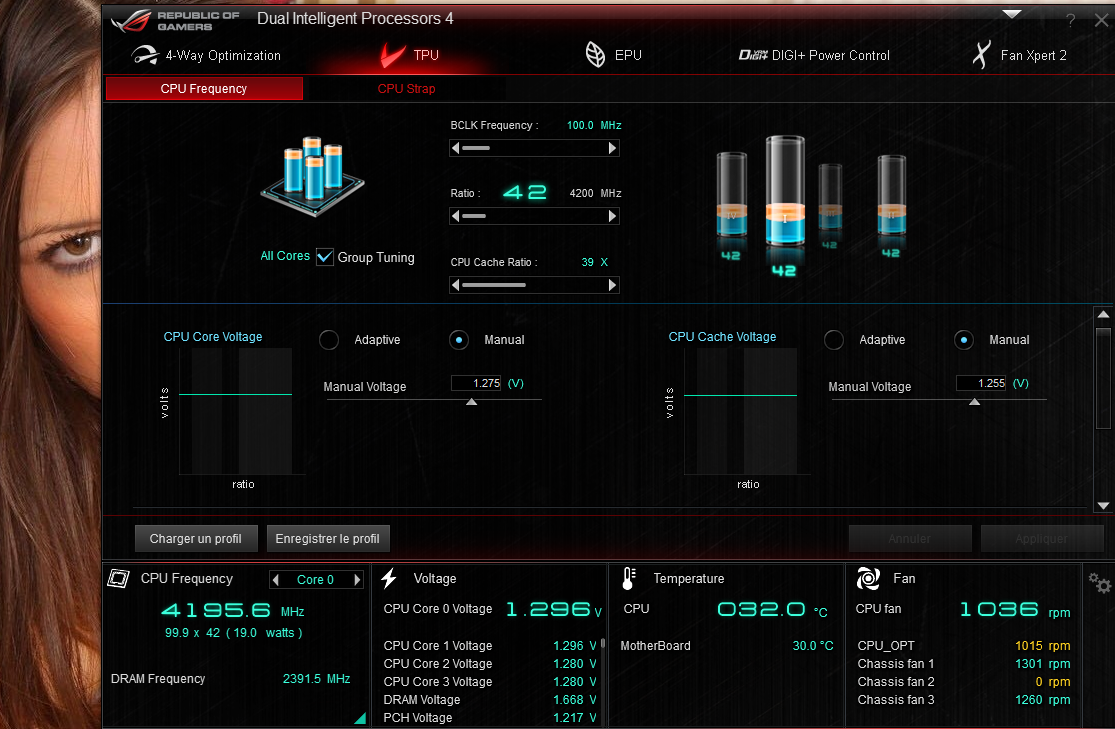
Task: Click the Voltage list scrollbar
Action: coord(603,644)
